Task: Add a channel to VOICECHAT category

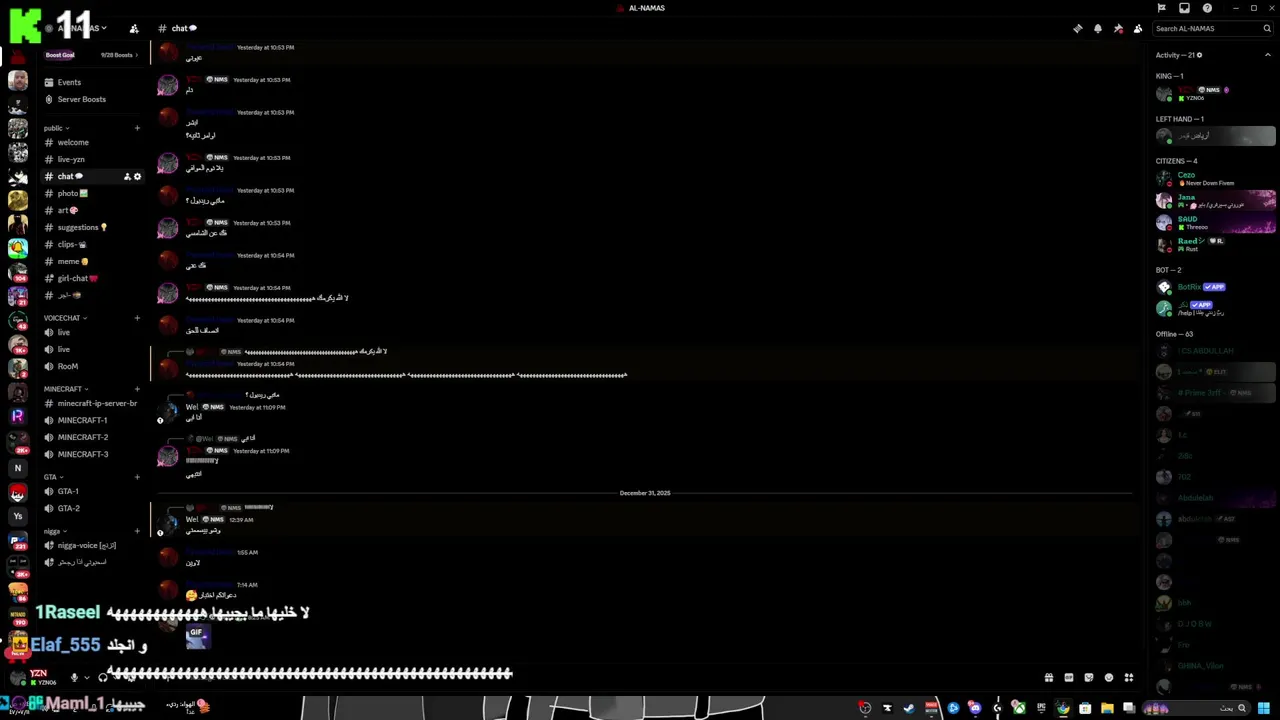Action: click(137, 318)
